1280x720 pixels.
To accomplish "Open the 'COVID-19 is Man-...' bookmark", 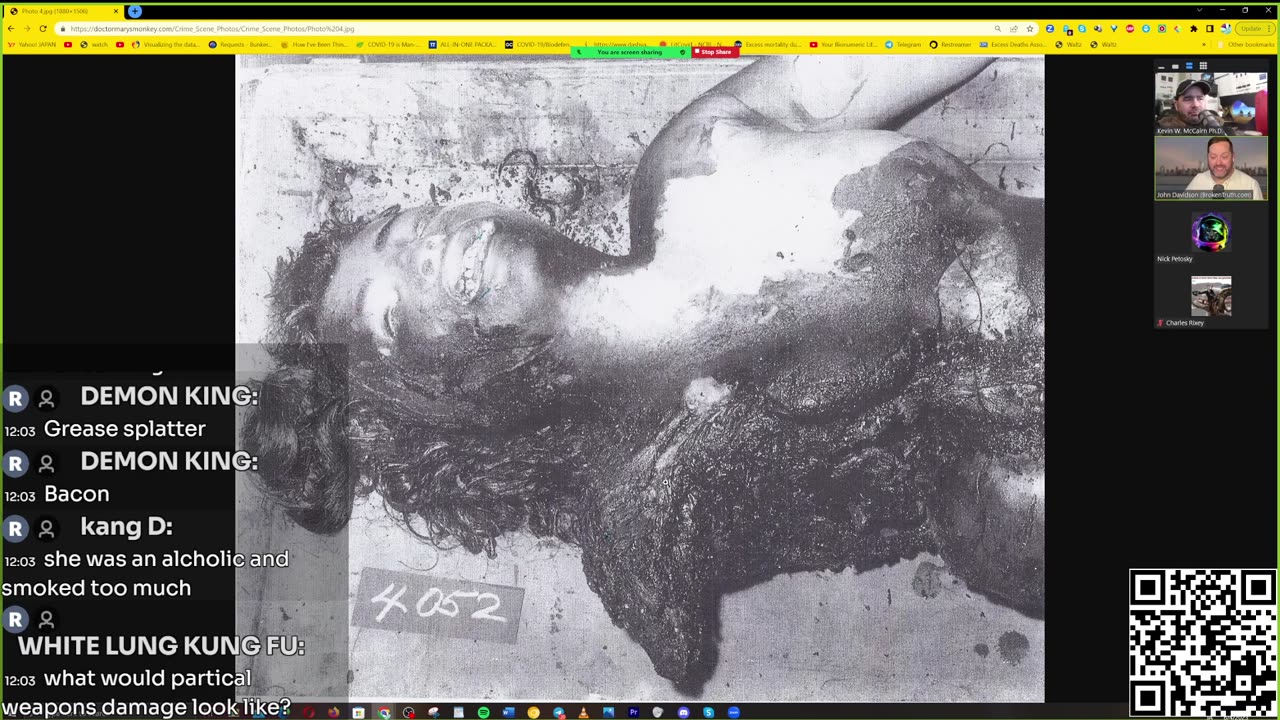I will (x=388, y=45).
